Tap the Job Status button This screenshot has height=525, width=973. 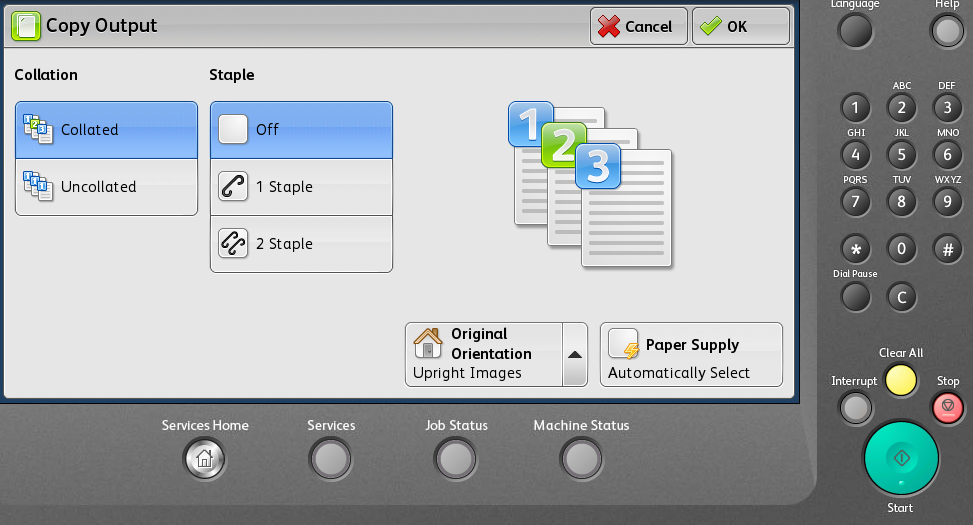pos(456,459)
